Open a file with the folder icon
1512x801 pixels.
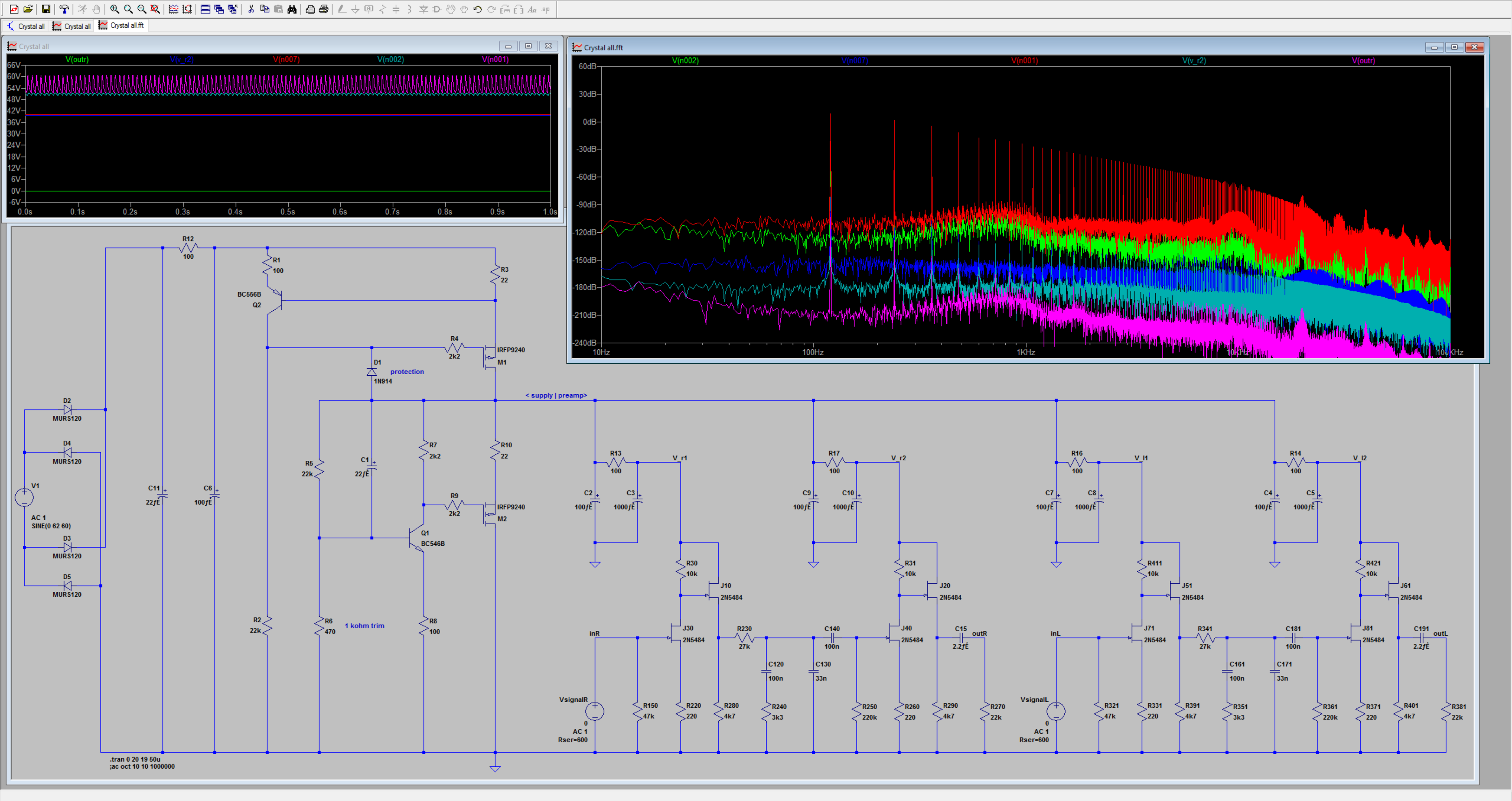(x=28, y=9)
